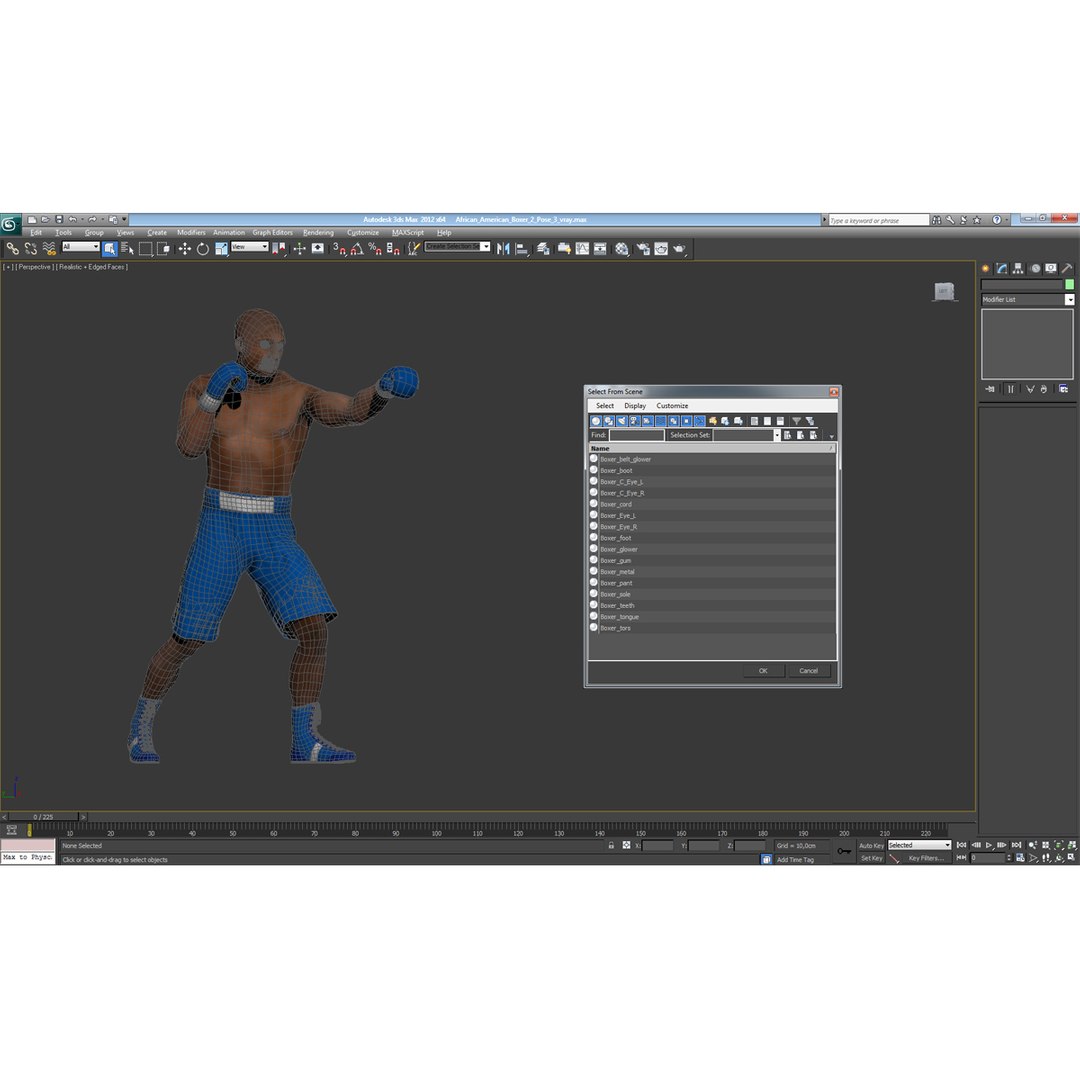
Task: Click Cancel in Select From Scene dialog
Action: (x=809, y=670)
